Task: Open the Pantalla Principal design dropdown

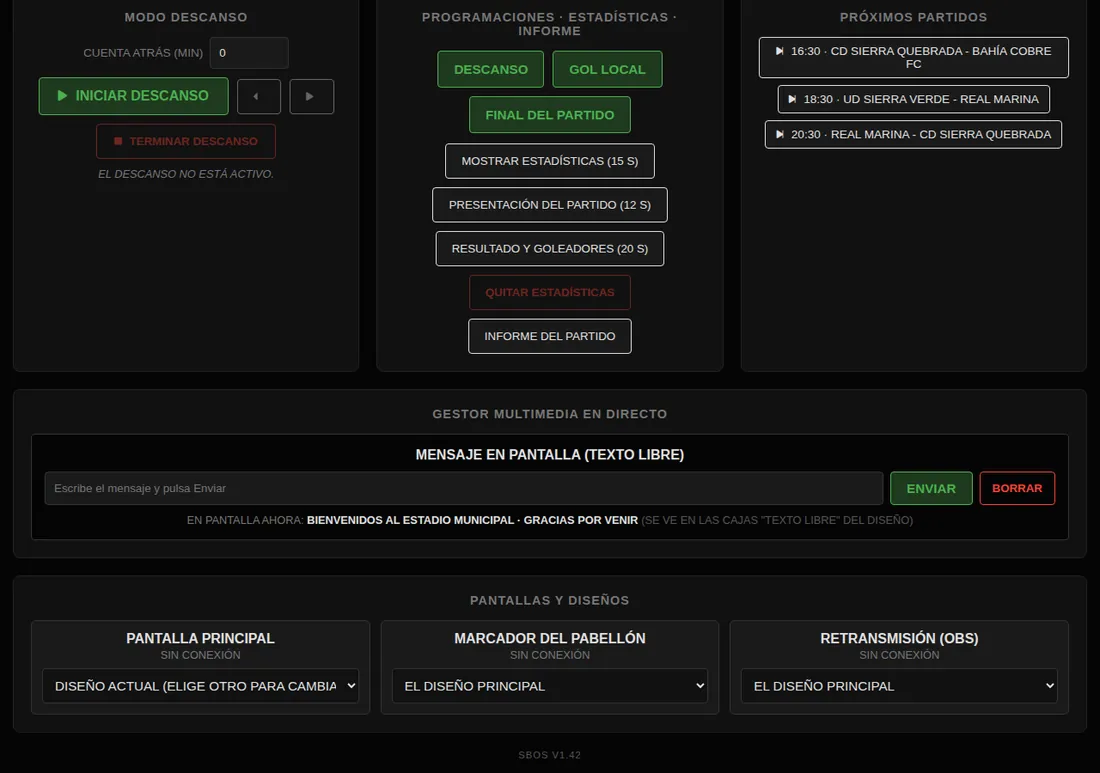Action: click(201, 686)
